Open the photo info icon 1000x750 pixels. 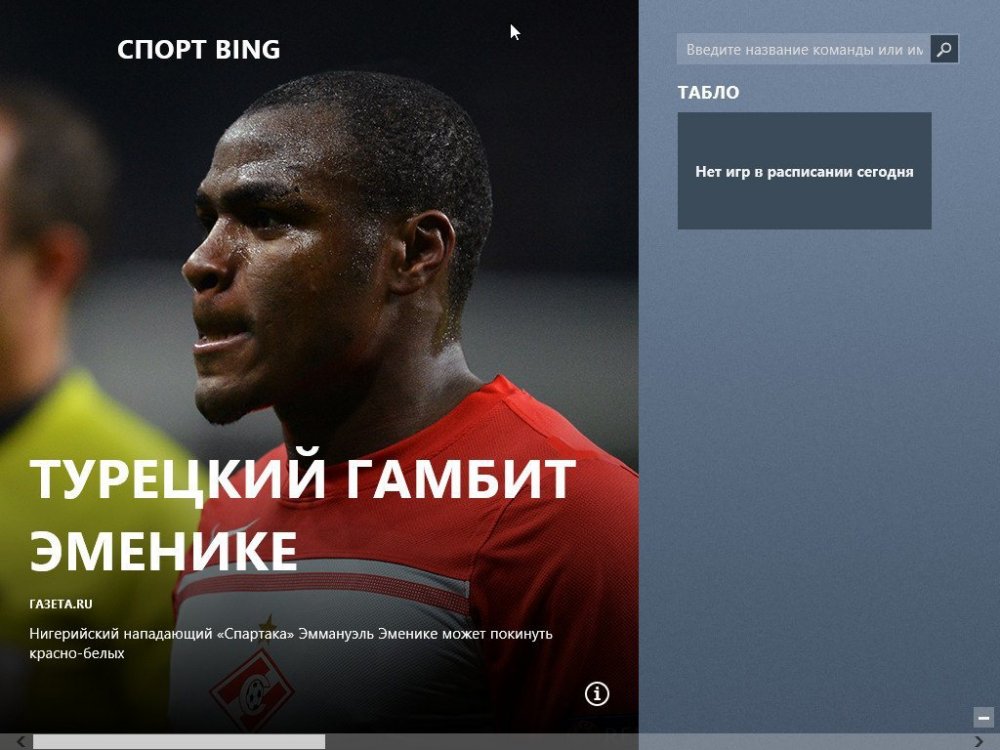(x=597, y=693)
